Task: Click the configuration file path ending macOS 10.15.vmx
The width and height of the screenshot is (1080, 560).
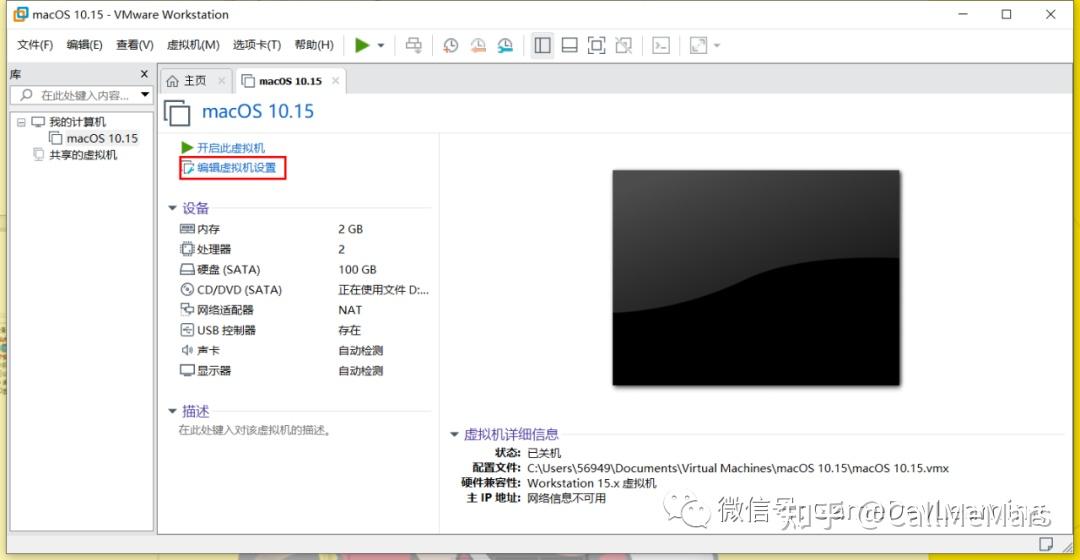Action: [x=738, y=468]
